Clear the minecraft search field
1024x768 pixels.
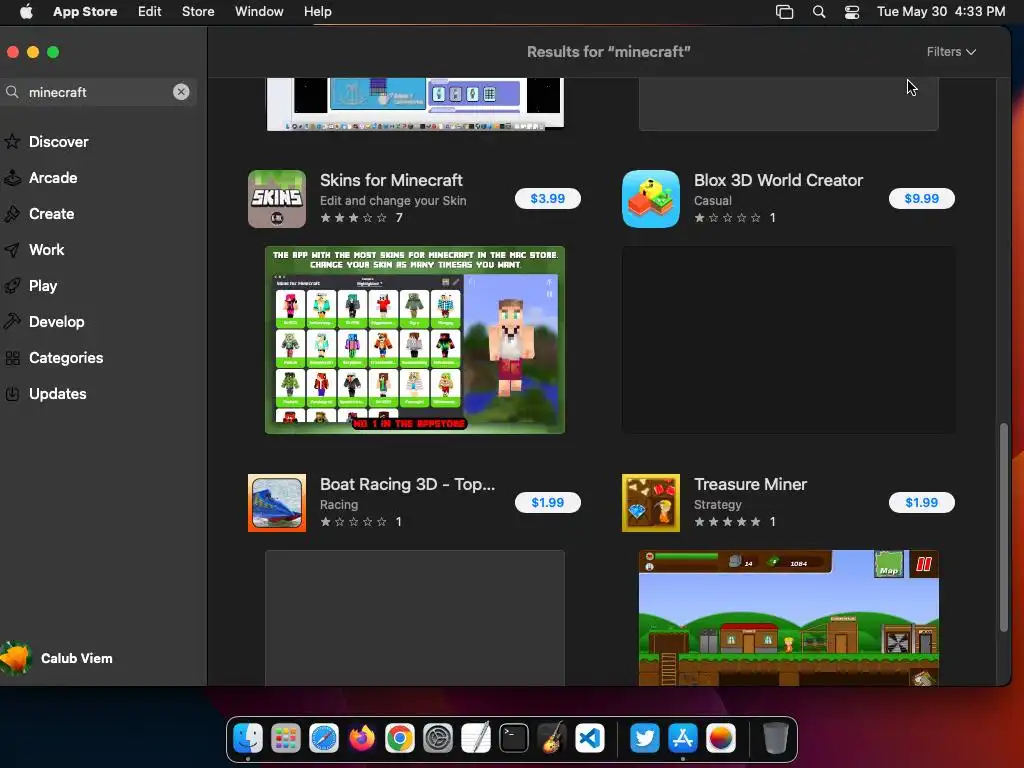(181, 92)
